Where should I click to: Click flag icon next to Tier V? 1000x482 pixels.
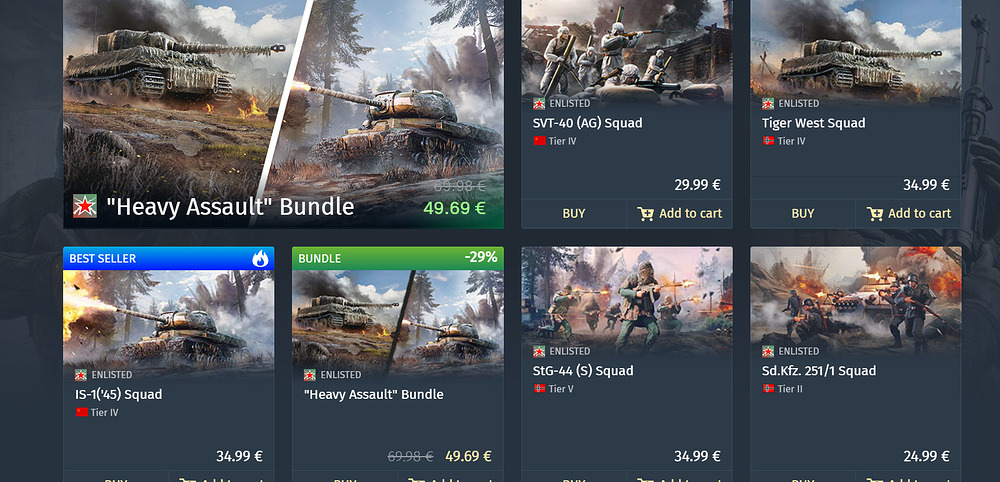[540, 388]
